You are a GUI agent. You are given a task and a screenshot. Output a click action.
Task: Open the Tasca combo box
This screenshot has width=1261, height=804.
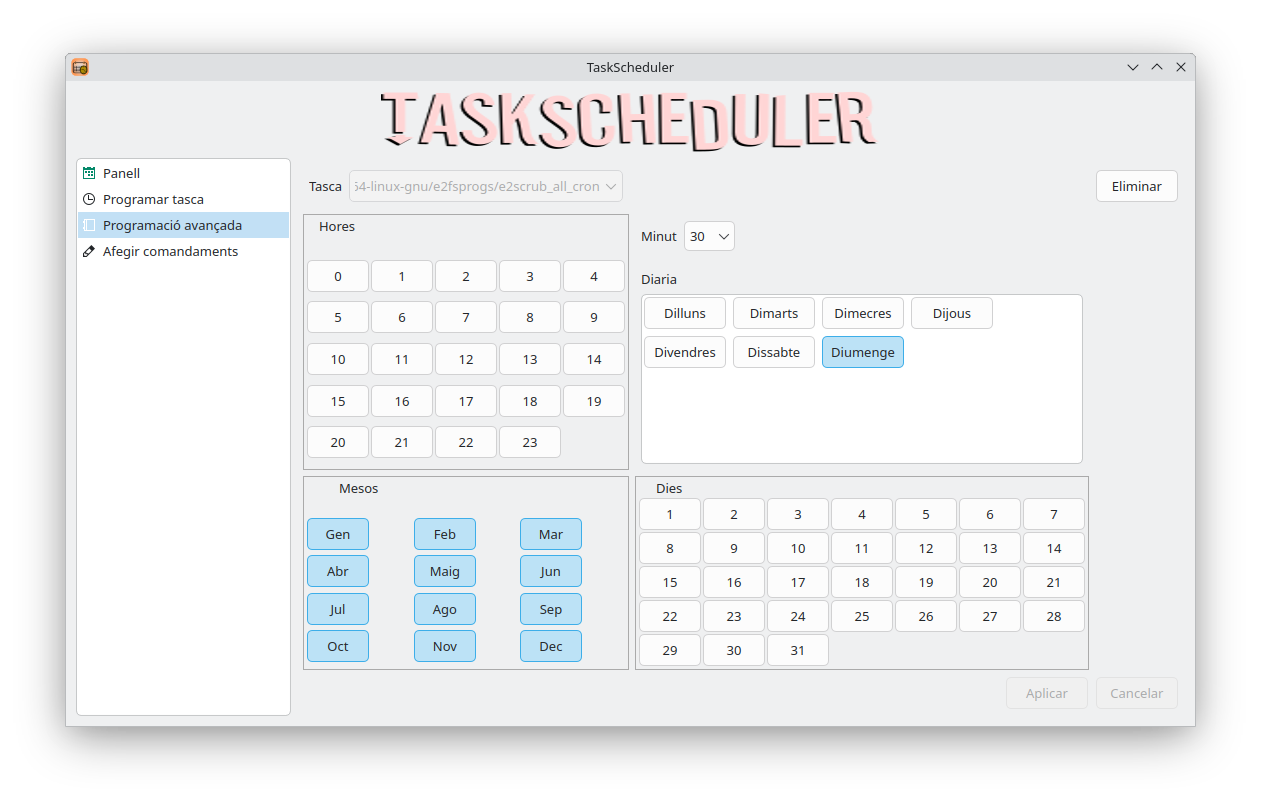tap(485, 186)
